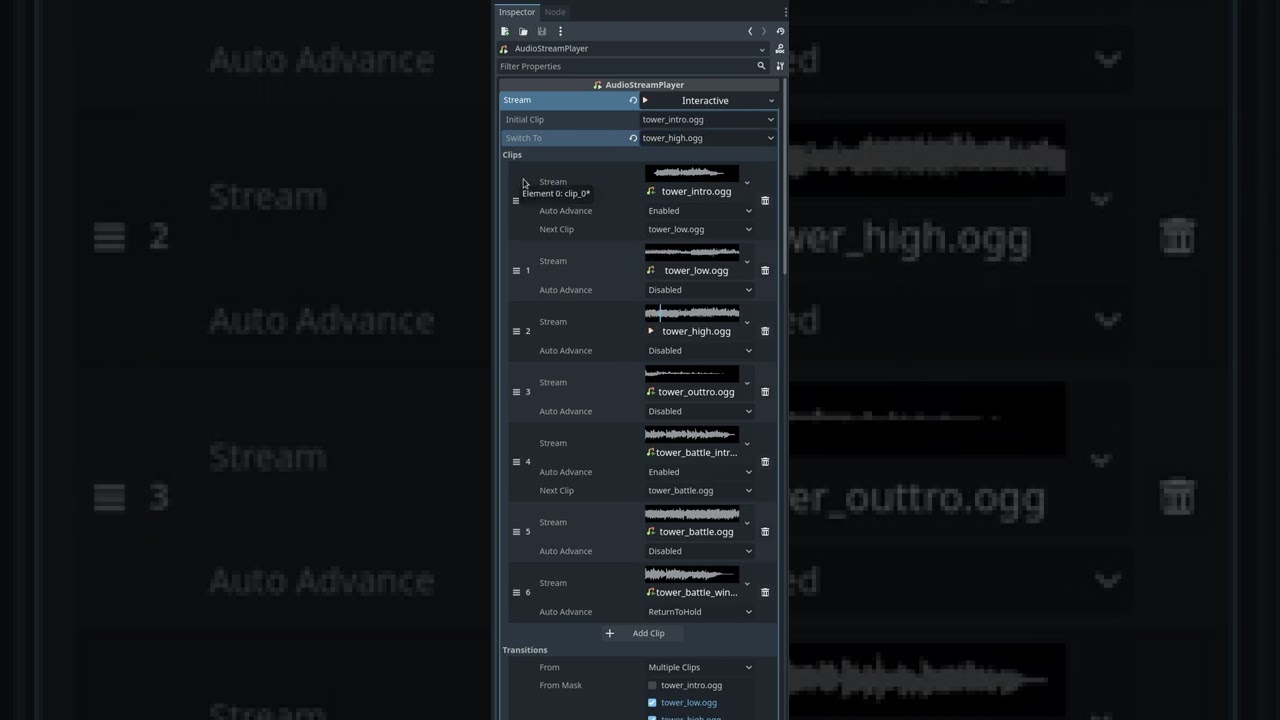
Task: Open the ReturnToHold Auto Advance dropdown
Action: [700, 612]
